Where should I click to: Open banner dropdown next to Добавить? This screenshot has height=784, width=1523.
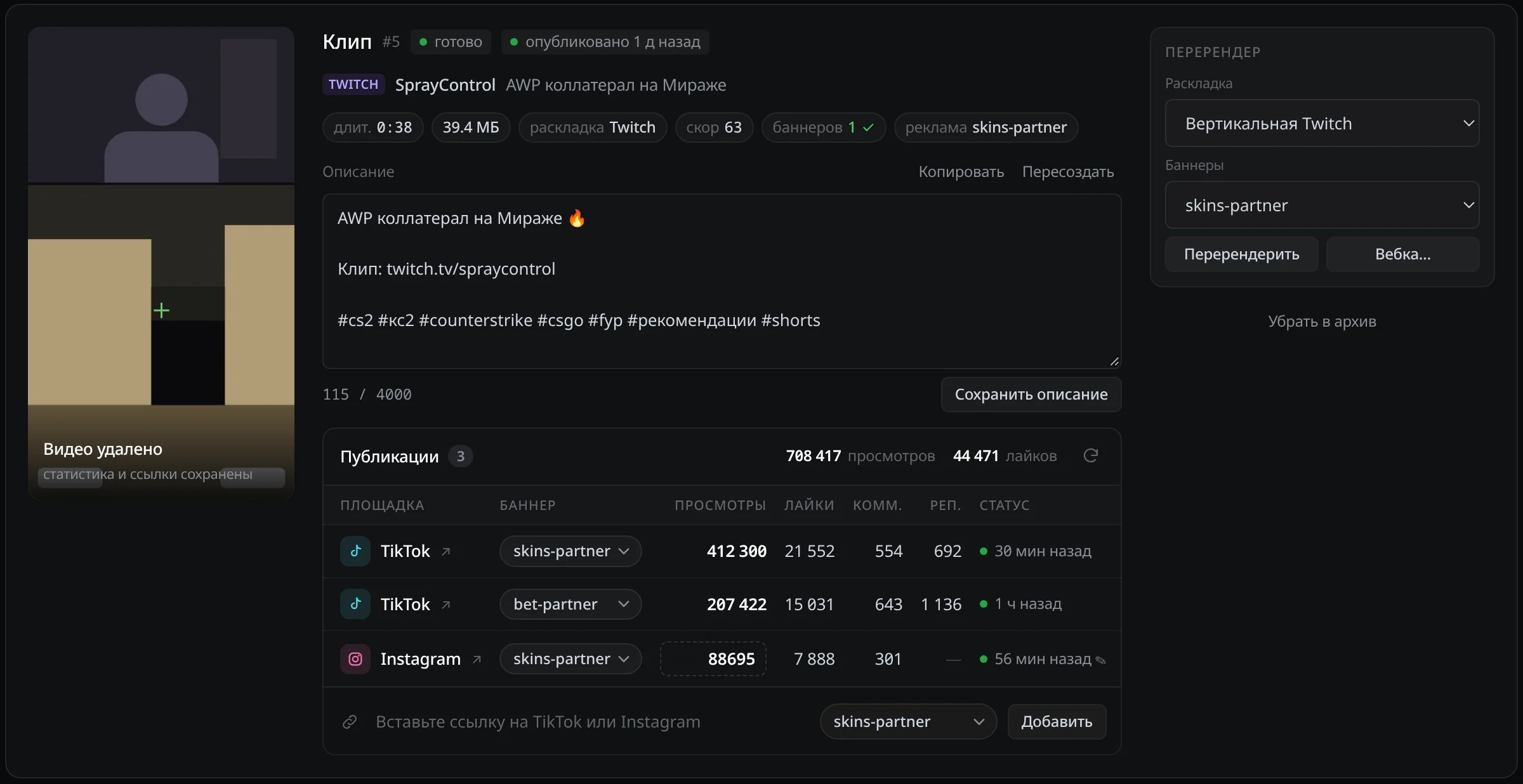pyautogui.click(x=908, y=722)
